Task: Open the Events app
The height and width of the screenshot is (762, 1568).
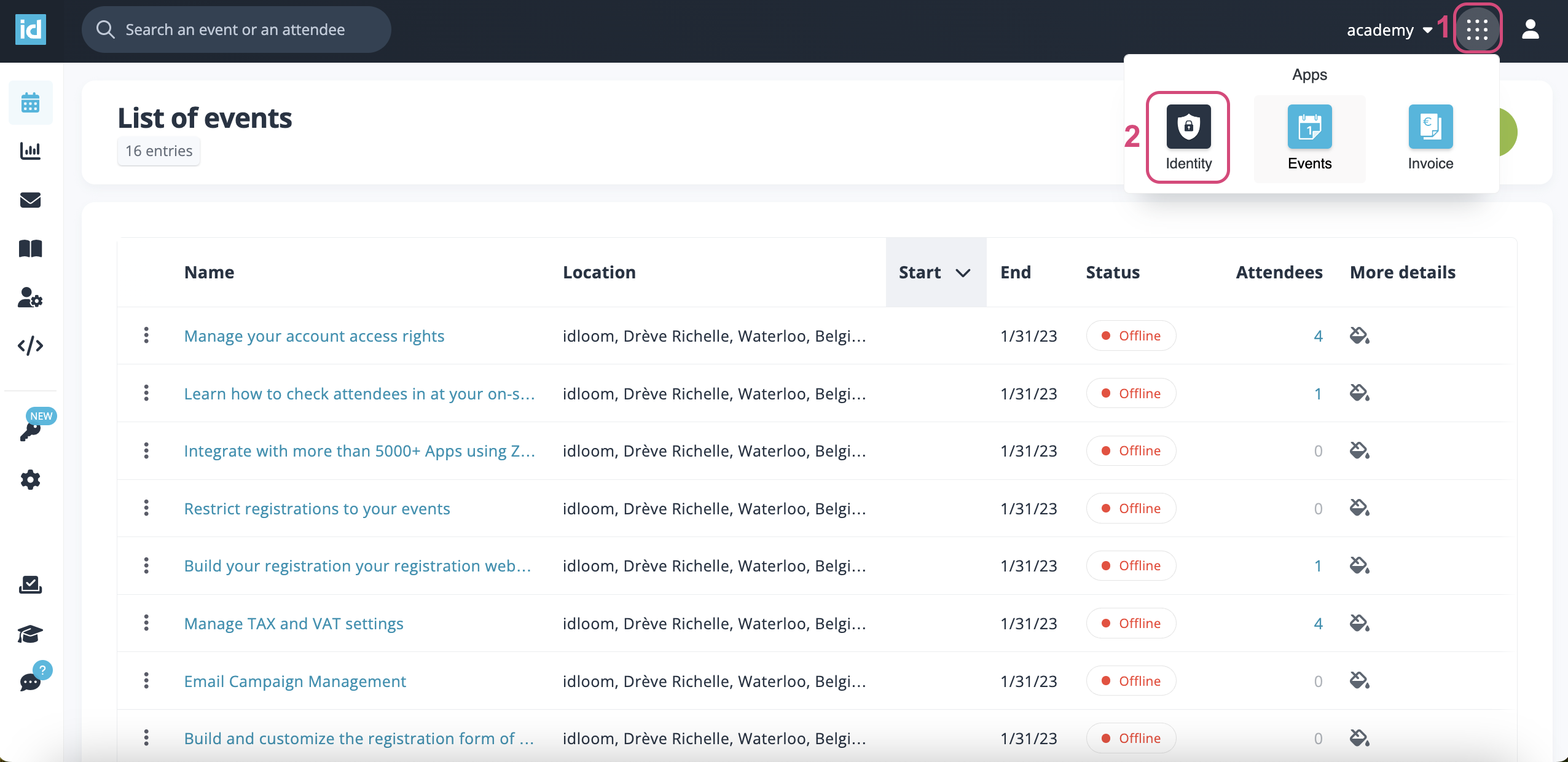Action: tap(1310, 134)
